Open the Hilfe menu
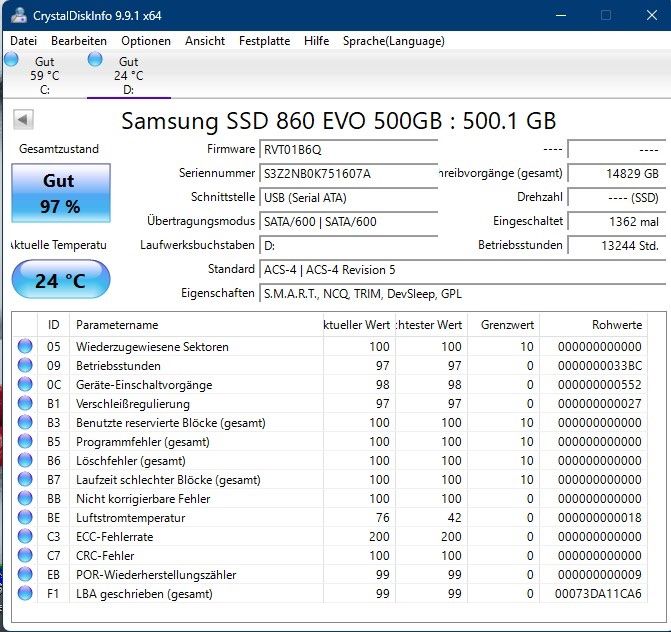671x632 pixels. pyautogui.click(x=317, y=41)
